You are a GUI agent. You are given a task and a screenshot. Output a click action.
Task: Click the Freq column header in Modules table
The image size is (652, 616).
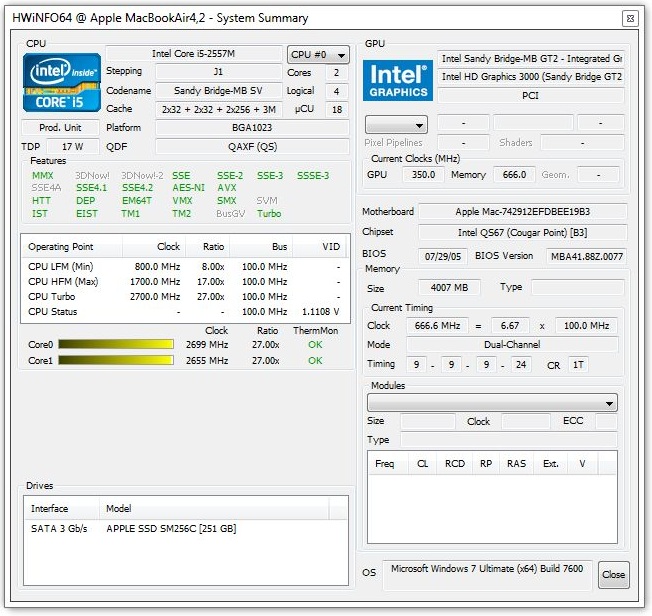pos(388,463)
